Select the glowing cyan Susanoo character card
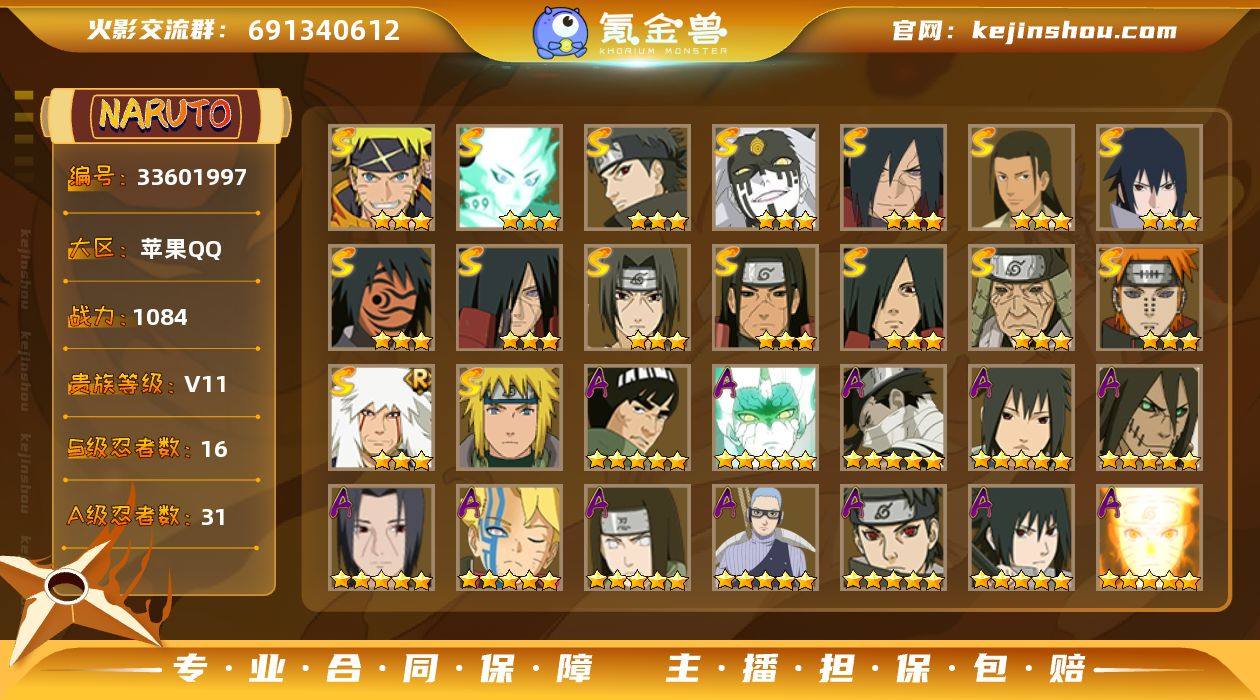Viewport: 1260px width, 700px height. tap(509, 178)
